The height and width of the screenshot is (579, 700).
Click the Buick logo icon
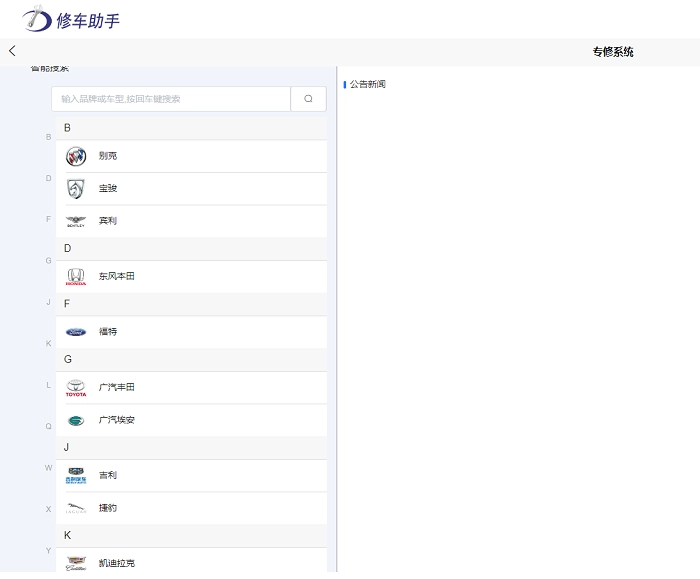[76, 156]
